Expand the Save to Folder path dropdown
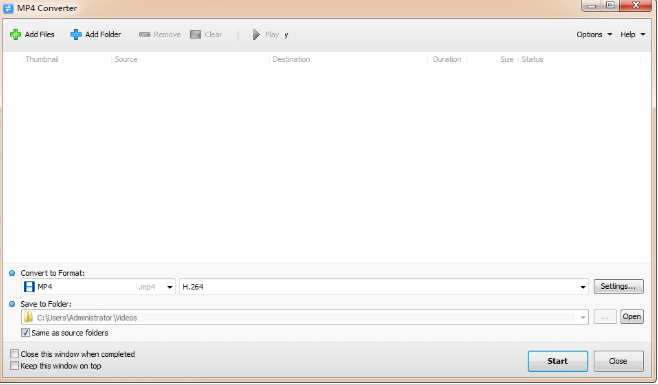The image size is (658, 385). pyautogui.click(x=583, y=317)
